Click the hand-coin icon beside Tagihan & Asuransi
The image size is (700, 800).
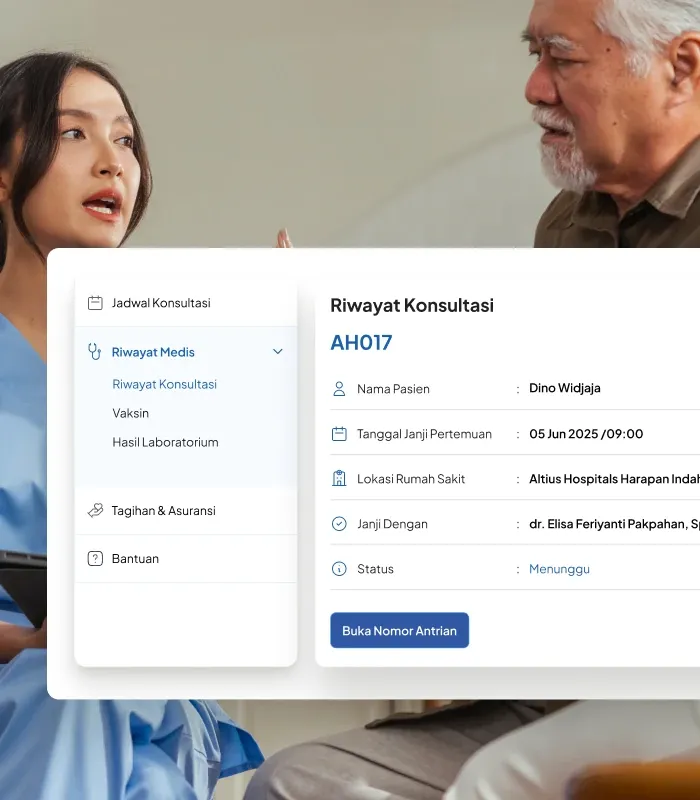click(95, 510)
